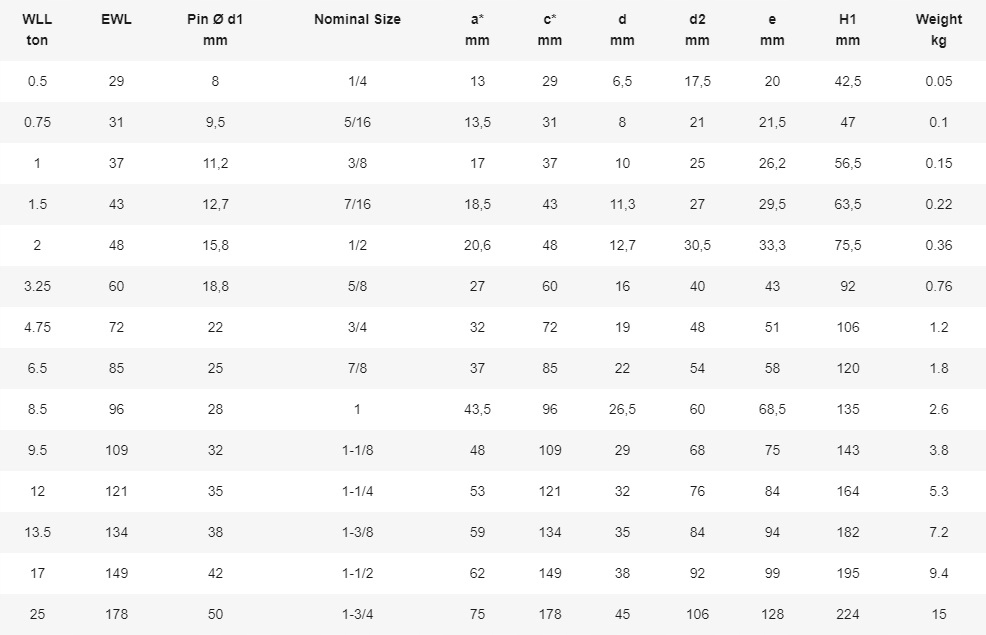The width and height of the screenshot is (986, 635).
Task: Click the 13.5 ton WLL cell
Action: 37,532
